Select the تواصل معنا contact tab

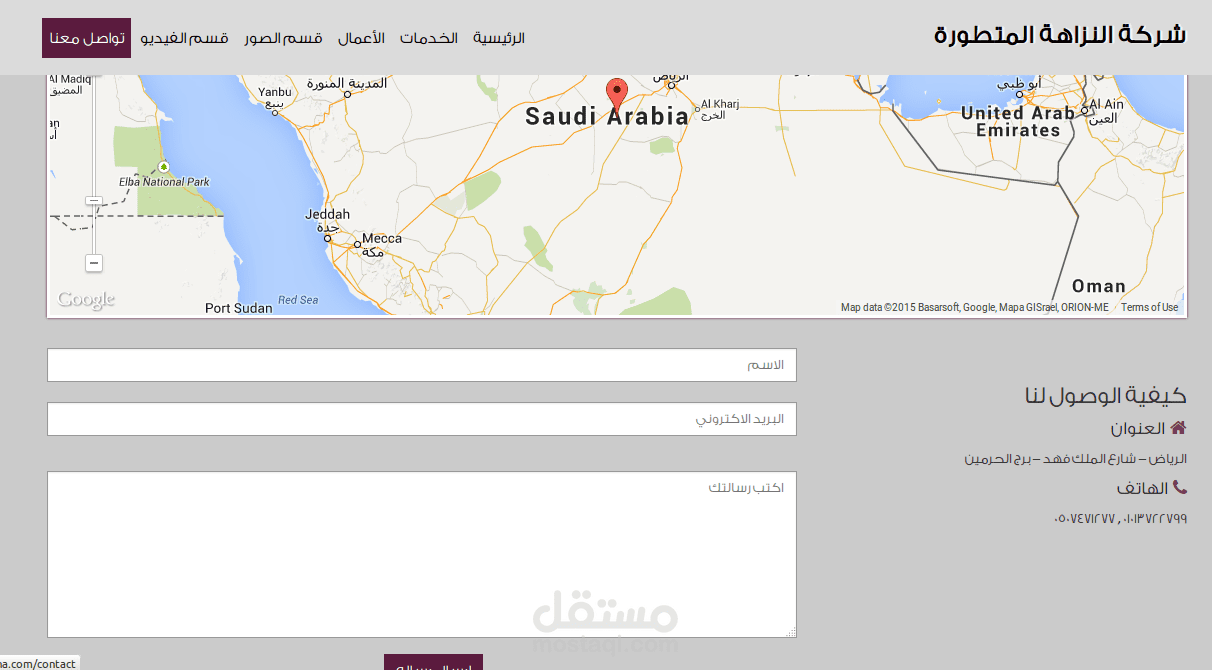86,38
